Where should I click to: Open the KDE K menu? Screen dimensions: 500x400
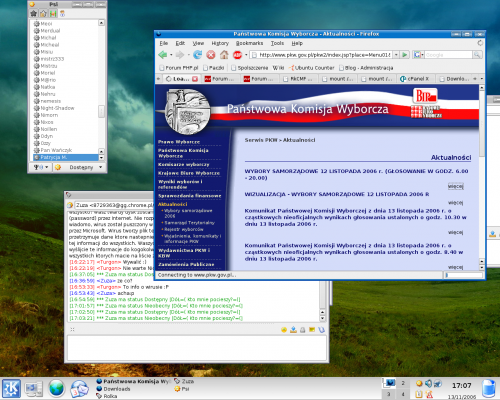coord(12,388)
